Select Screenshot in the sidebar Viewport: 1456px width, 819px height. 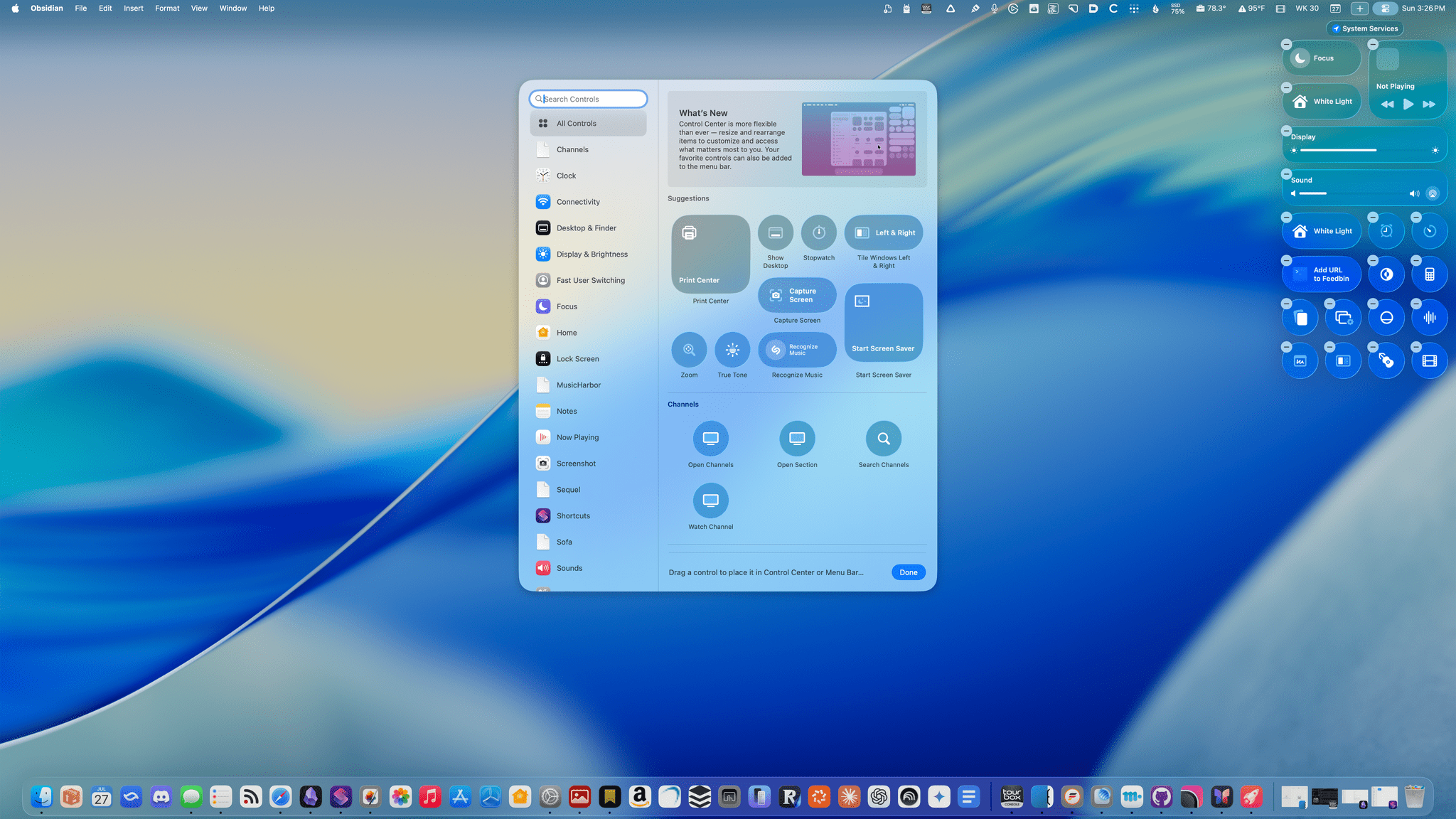coord(588,464)
